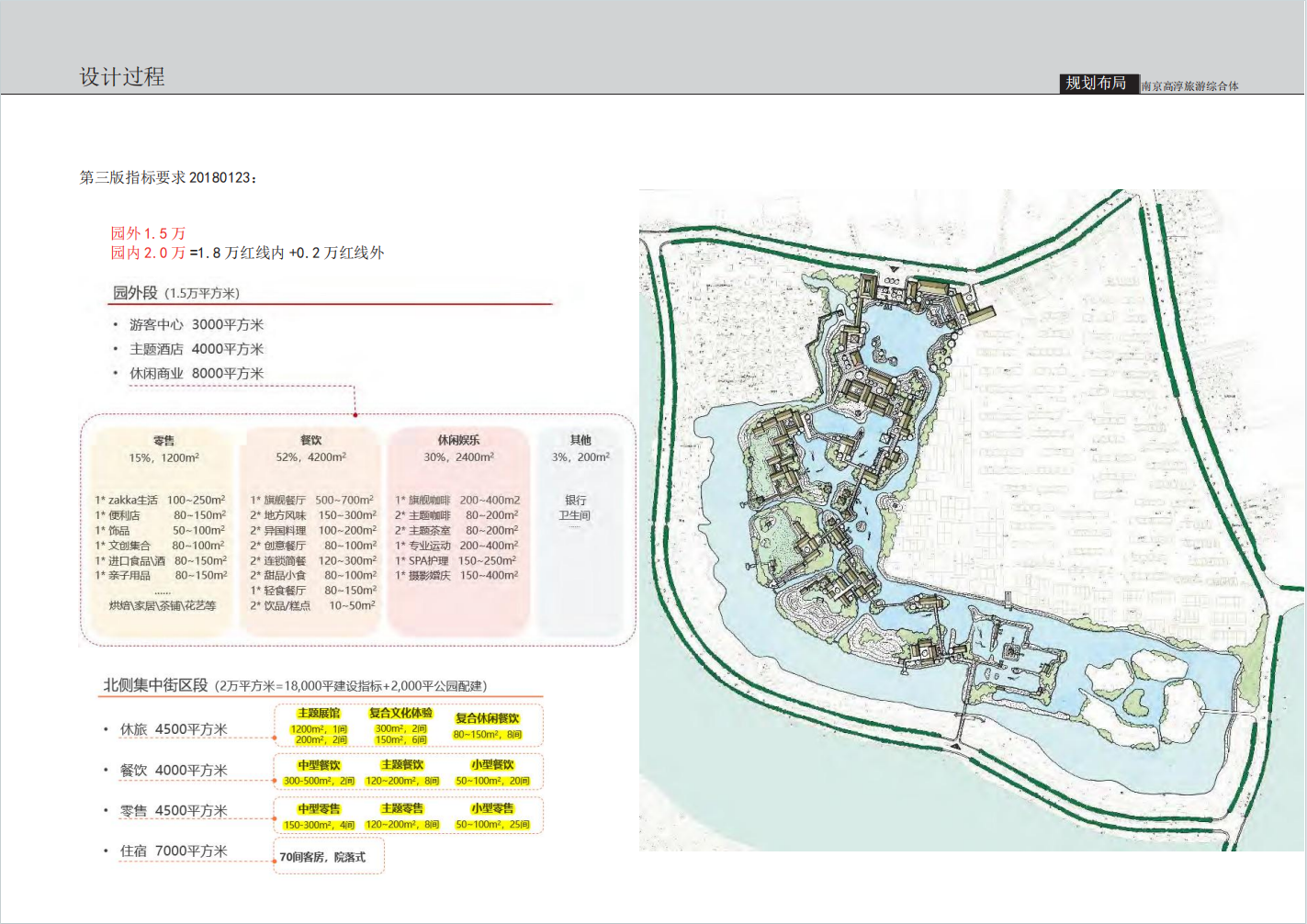
Task: Click the highlighted '小型零售' label
Action: (492, 809)
